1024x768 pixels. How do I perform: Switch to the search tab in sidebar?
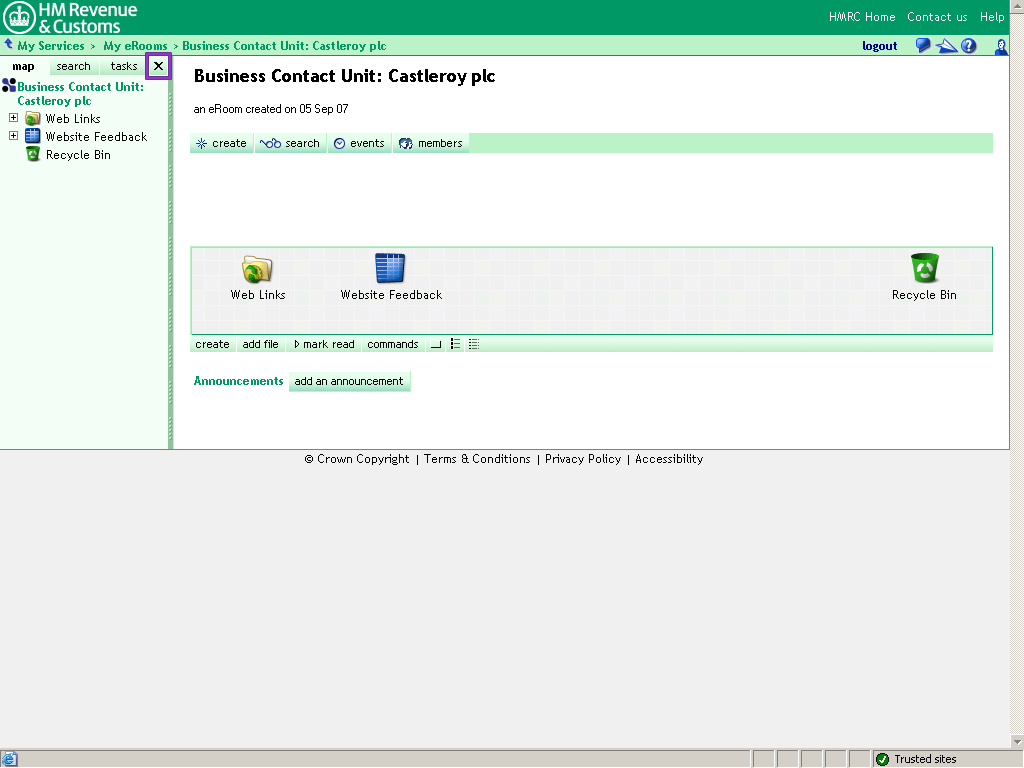[x=73, y=67]
